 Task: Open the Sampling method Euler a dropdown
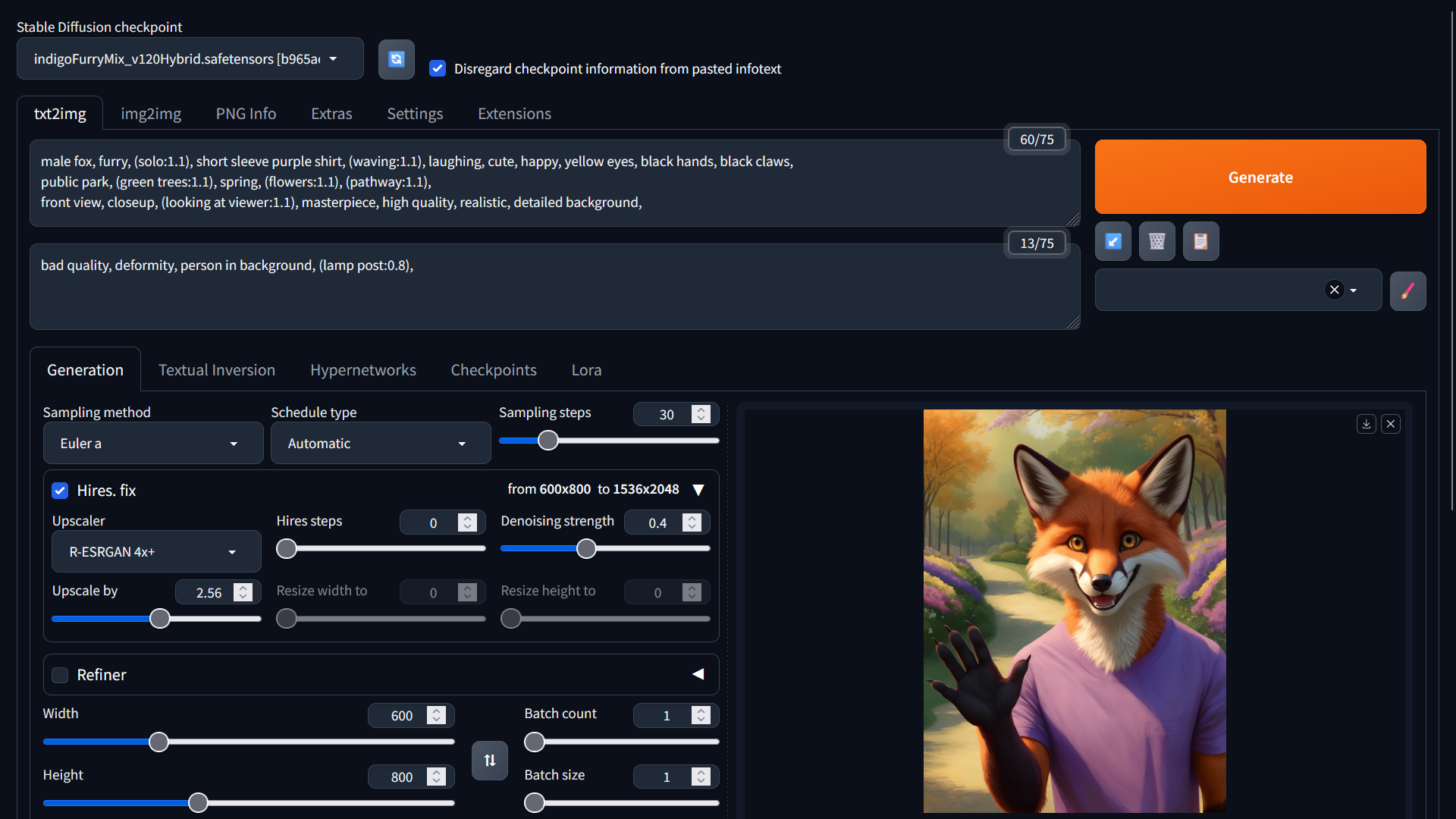tap(152, 444)
